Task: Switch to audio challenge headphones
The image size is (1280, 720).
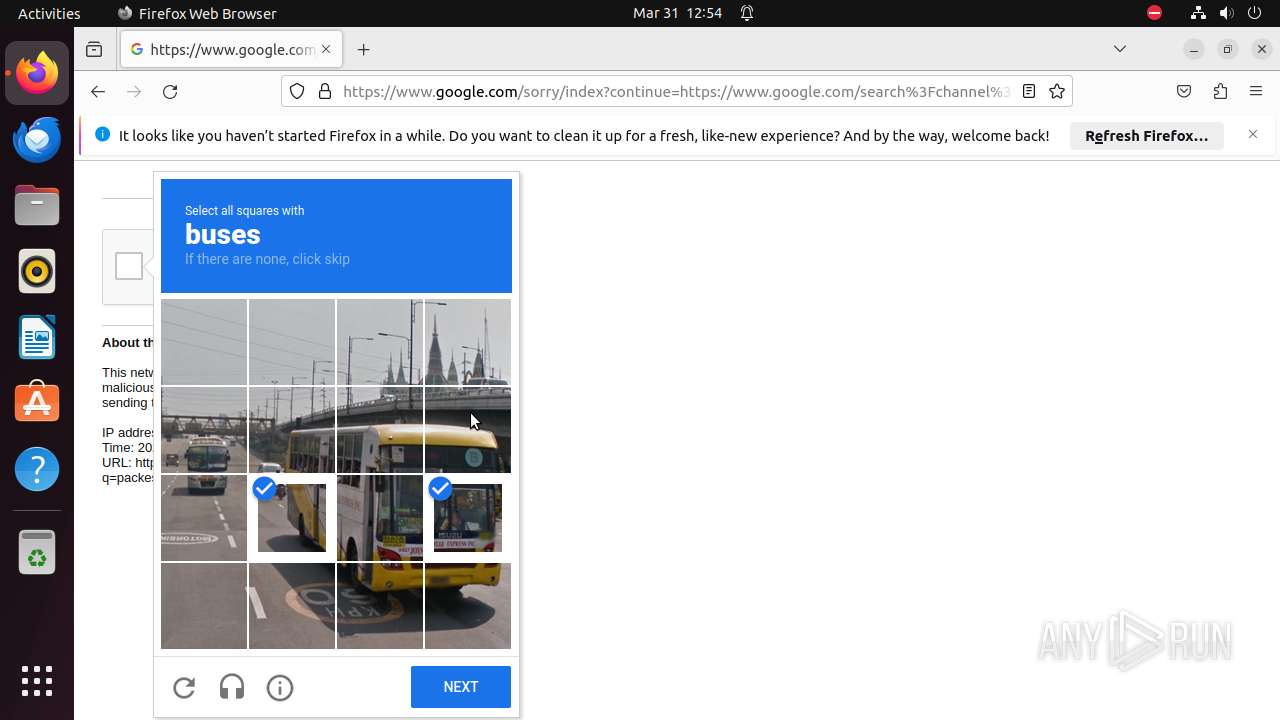Action: (232, 687)
